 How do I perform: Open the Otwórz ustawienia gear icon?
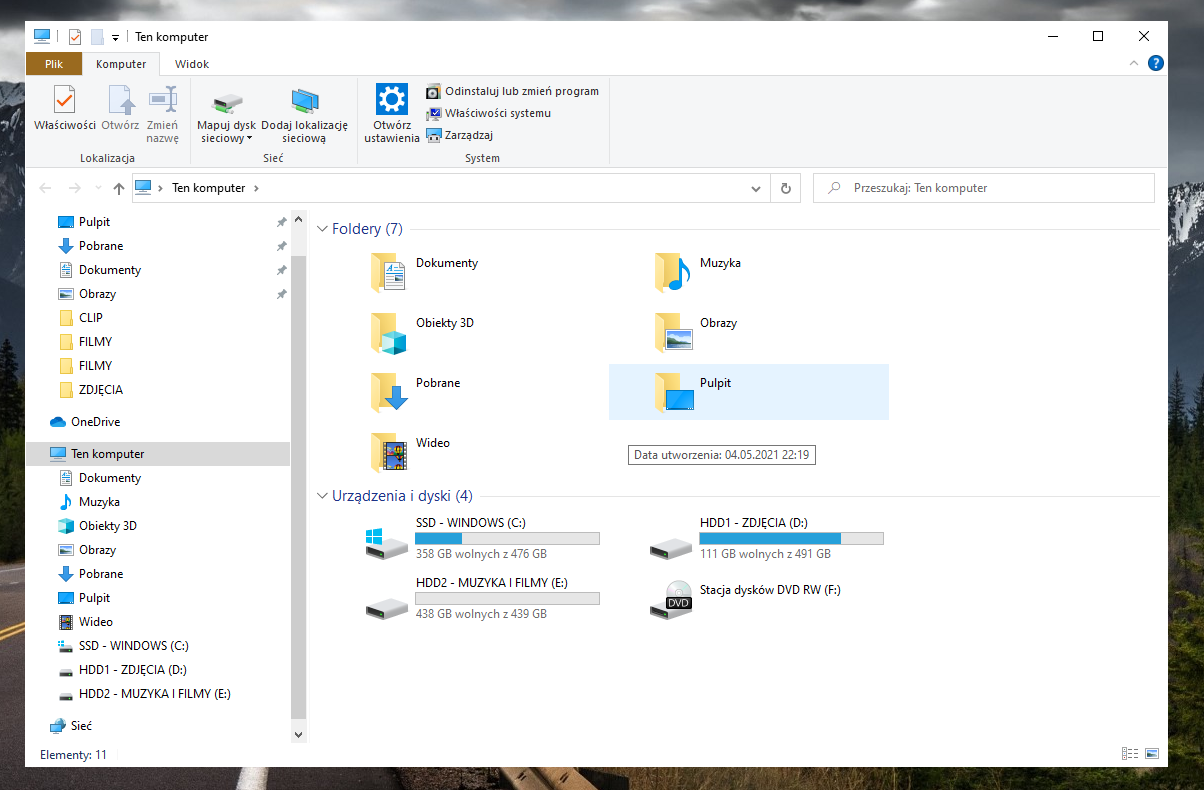(391, 100)
